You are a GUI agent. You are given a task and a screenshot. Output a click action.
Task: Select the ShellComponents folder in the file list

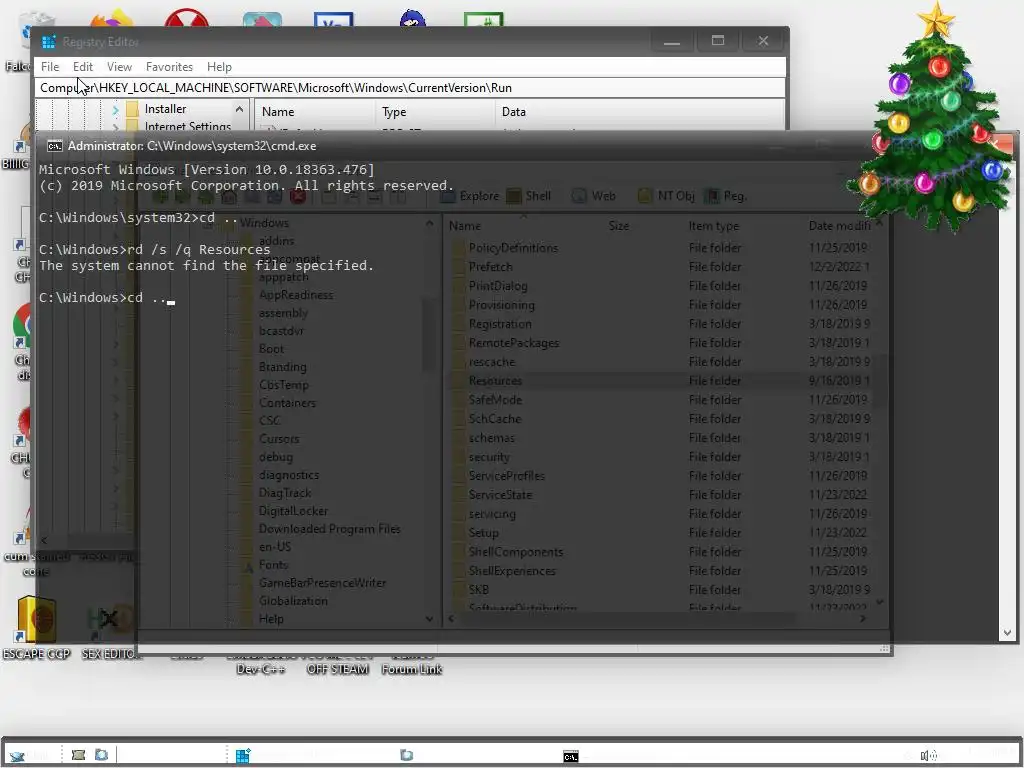(x=516, y=552)
